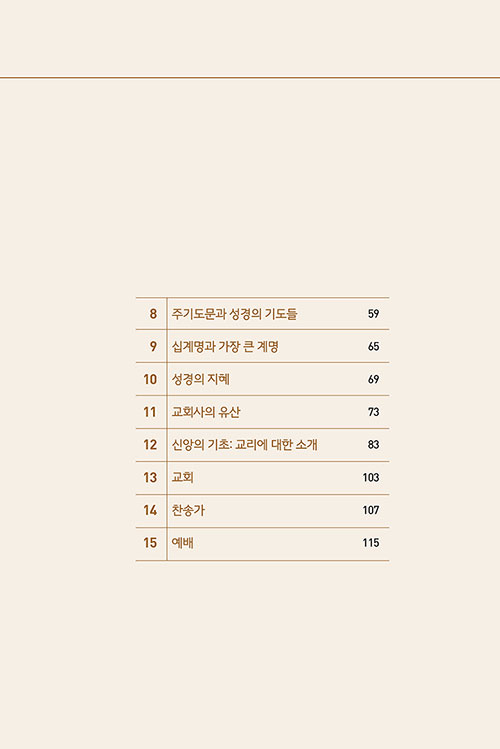Open chapter 8 title 주기도문과 성경의 기도들
This screenshot has height=749, width=500.
(234, 314)
